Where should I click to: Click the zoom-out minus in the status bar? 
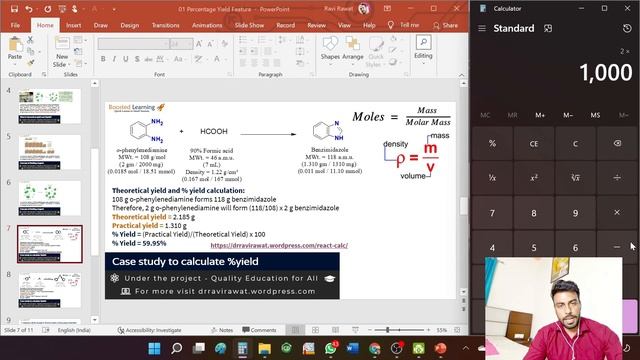[370, 330]
